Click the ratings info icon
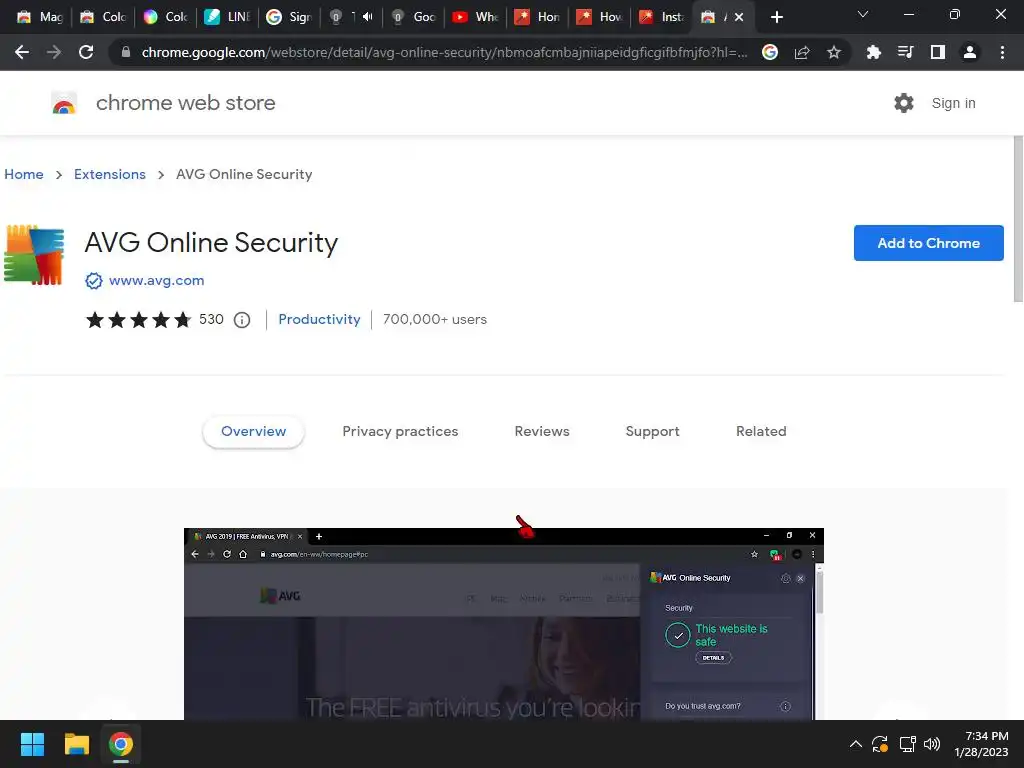Screen dimensions: 1024x768 point(242,320)
